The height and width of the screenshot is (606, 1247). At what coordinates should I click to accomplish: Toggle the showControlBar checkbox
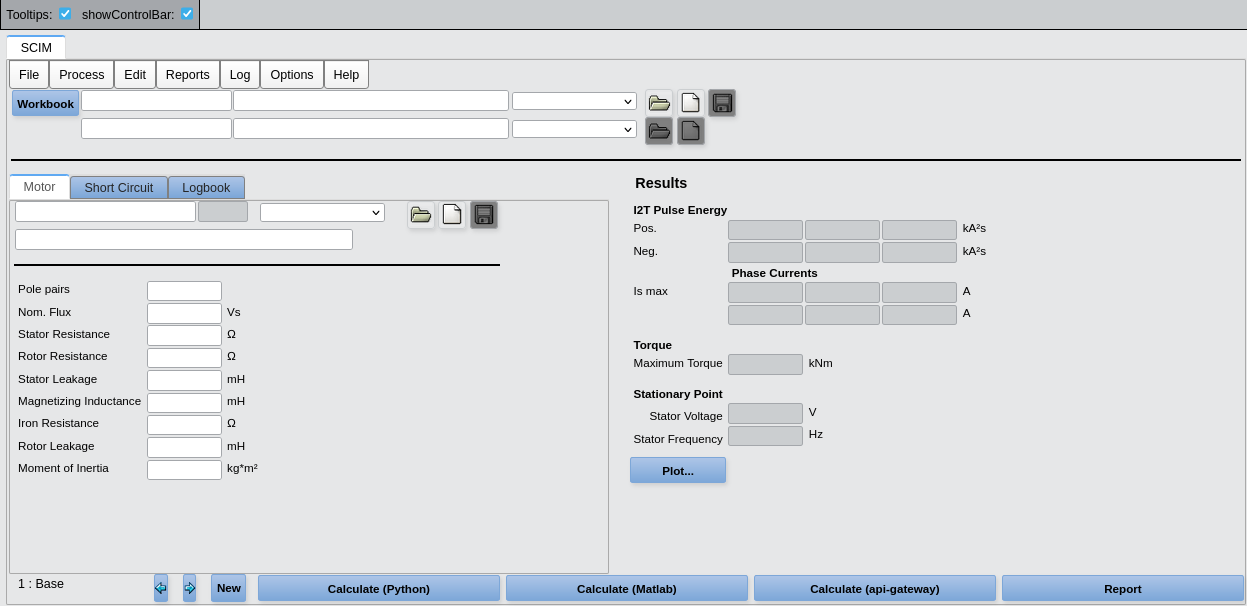click(x=187, y=14)
